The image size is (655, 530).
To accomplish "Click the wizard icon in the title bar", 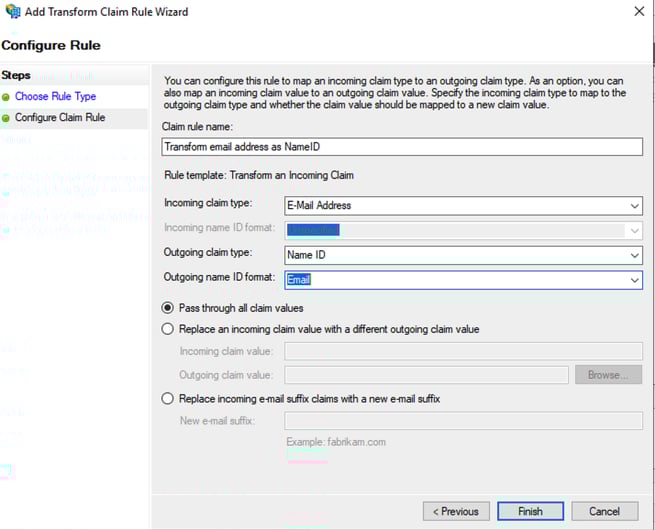I will (x=13, y=12).
